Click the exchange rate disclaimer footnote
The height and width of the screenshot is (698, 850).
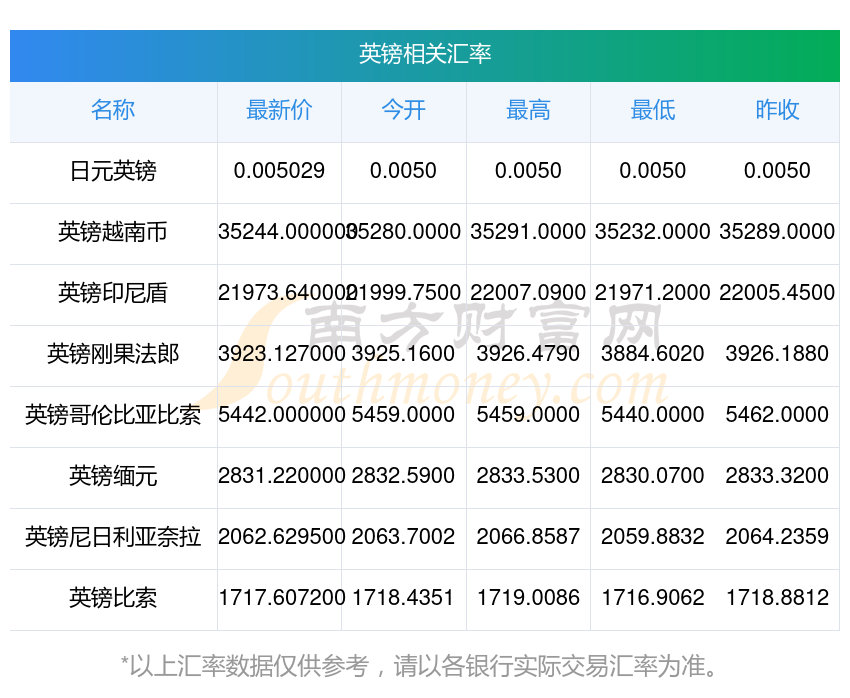(x=418, y=666)
